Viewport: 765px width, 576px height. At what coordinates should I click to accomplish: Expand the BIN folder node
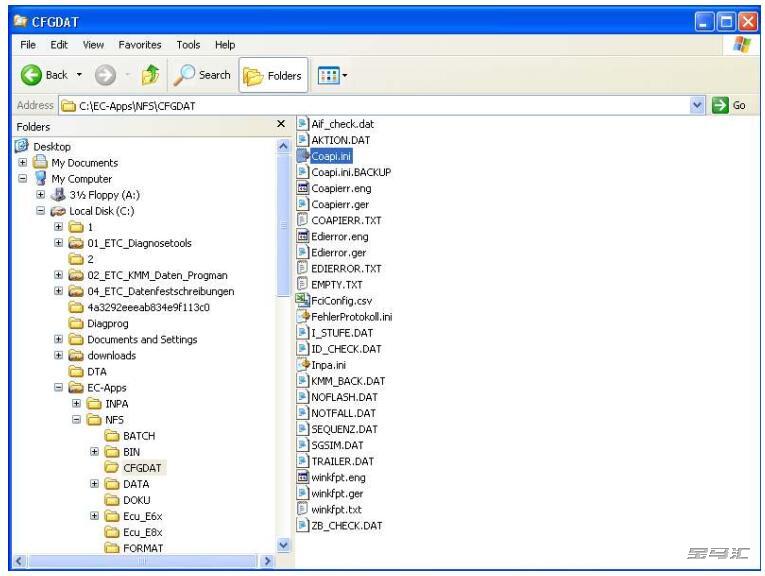click(x=95, y=452)
